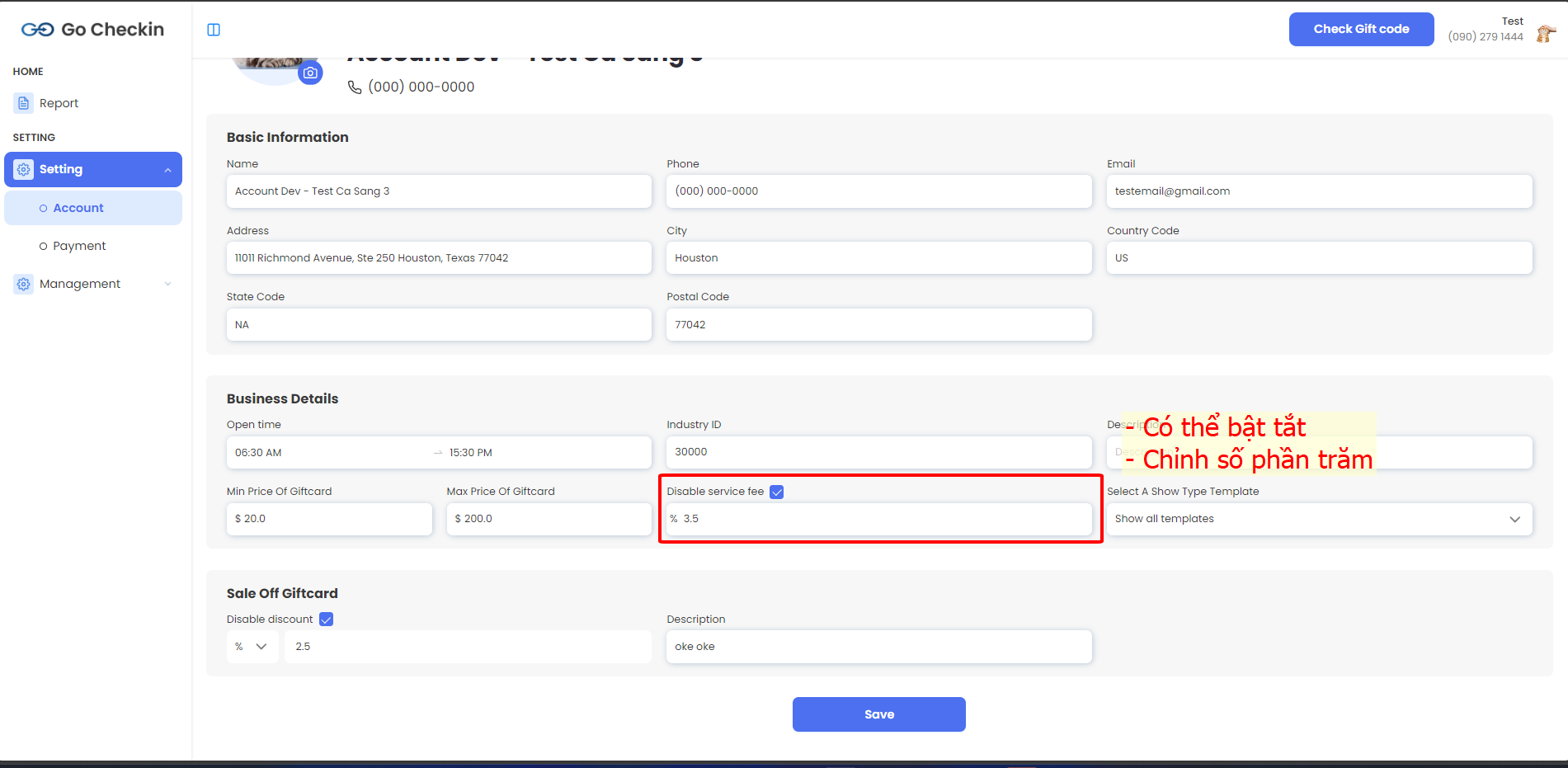Image resolution: width=1568 pixels, height=768 pixels.
Task: Click the Go Checkin logo
Action: tap(92, 30)
